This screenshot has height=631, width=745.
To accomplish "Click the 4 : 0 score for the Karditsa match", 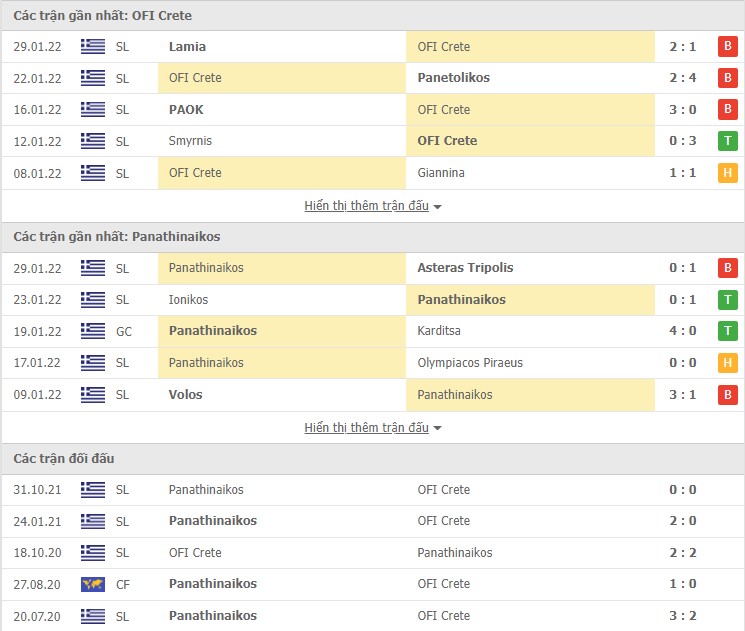I will [x=683, y=331].
